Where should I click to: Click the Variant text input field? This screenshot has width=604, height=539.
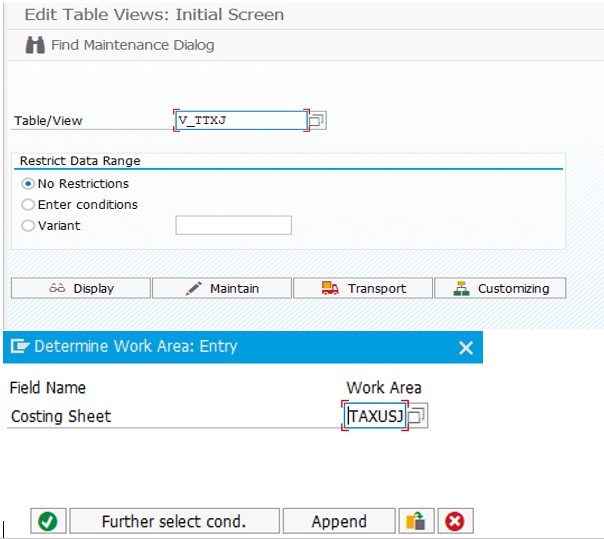(233, 225)
